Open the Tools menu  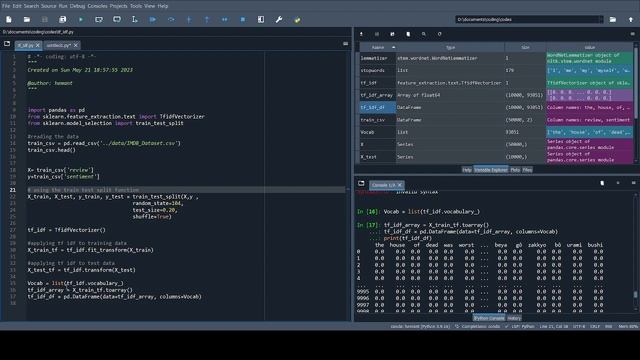[x=136, y=6]
